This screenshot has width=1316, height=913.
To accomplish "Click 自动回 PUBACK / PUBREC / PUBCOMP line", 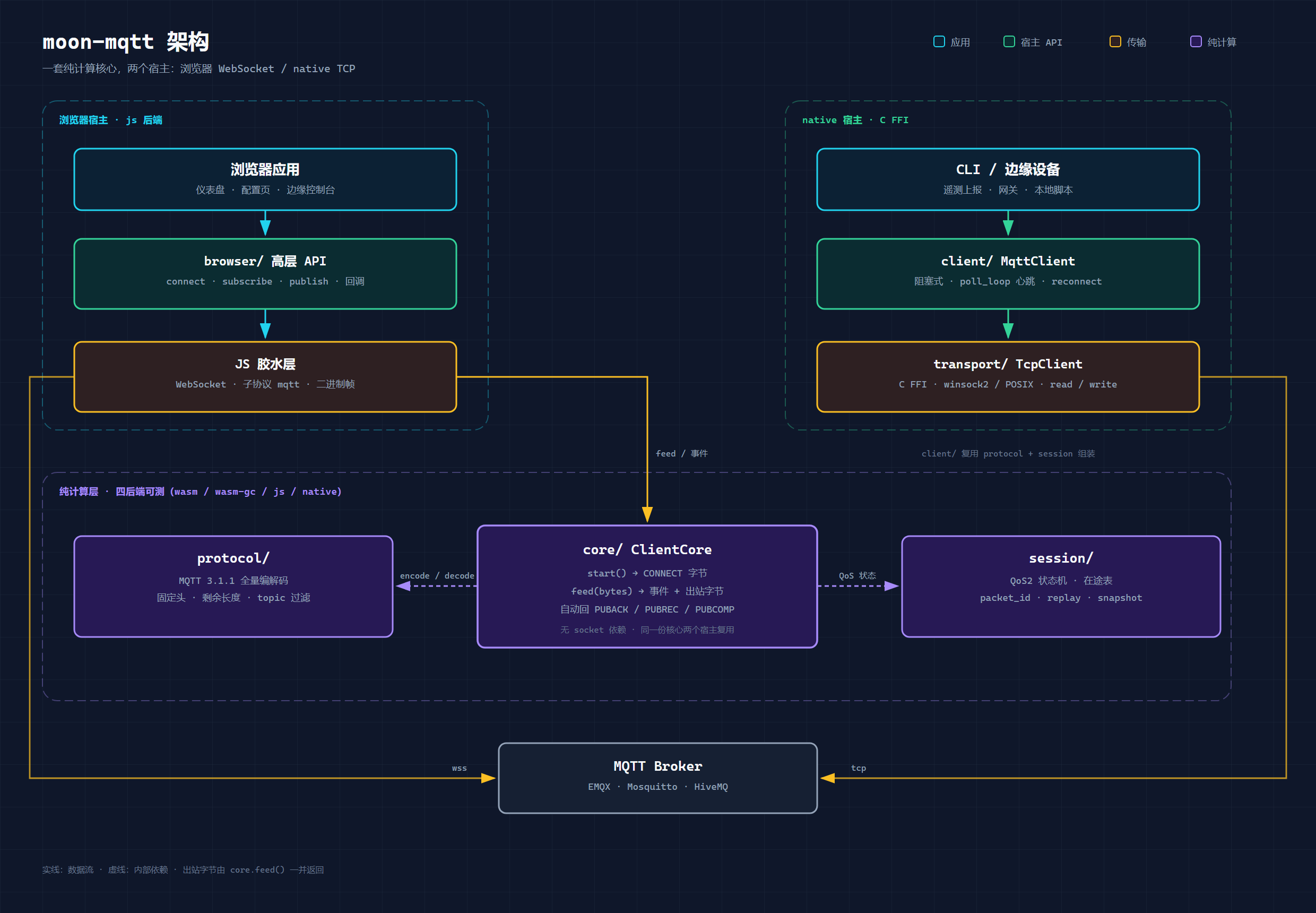I will [x=647, y=610].
